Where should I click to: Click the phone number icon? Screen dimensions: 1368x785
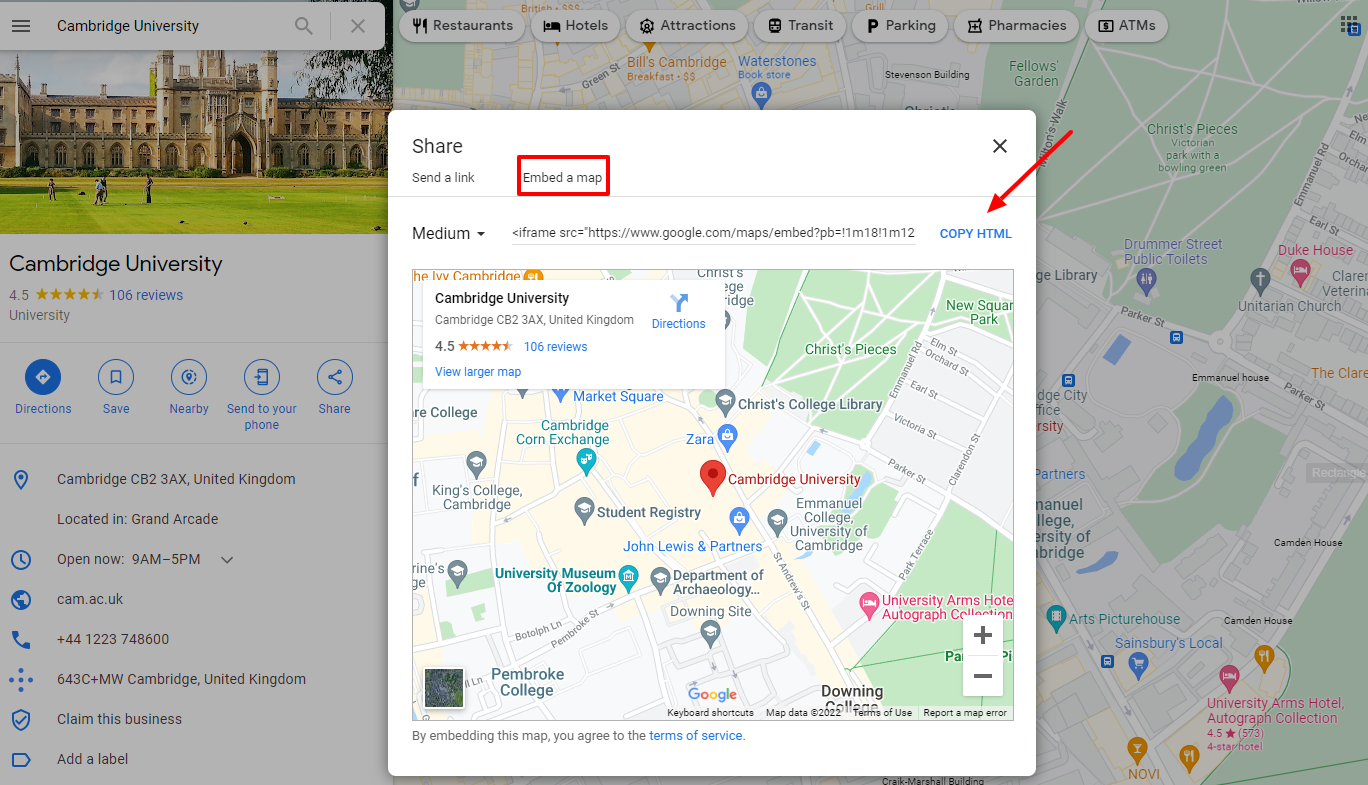[x=21, y=639]
